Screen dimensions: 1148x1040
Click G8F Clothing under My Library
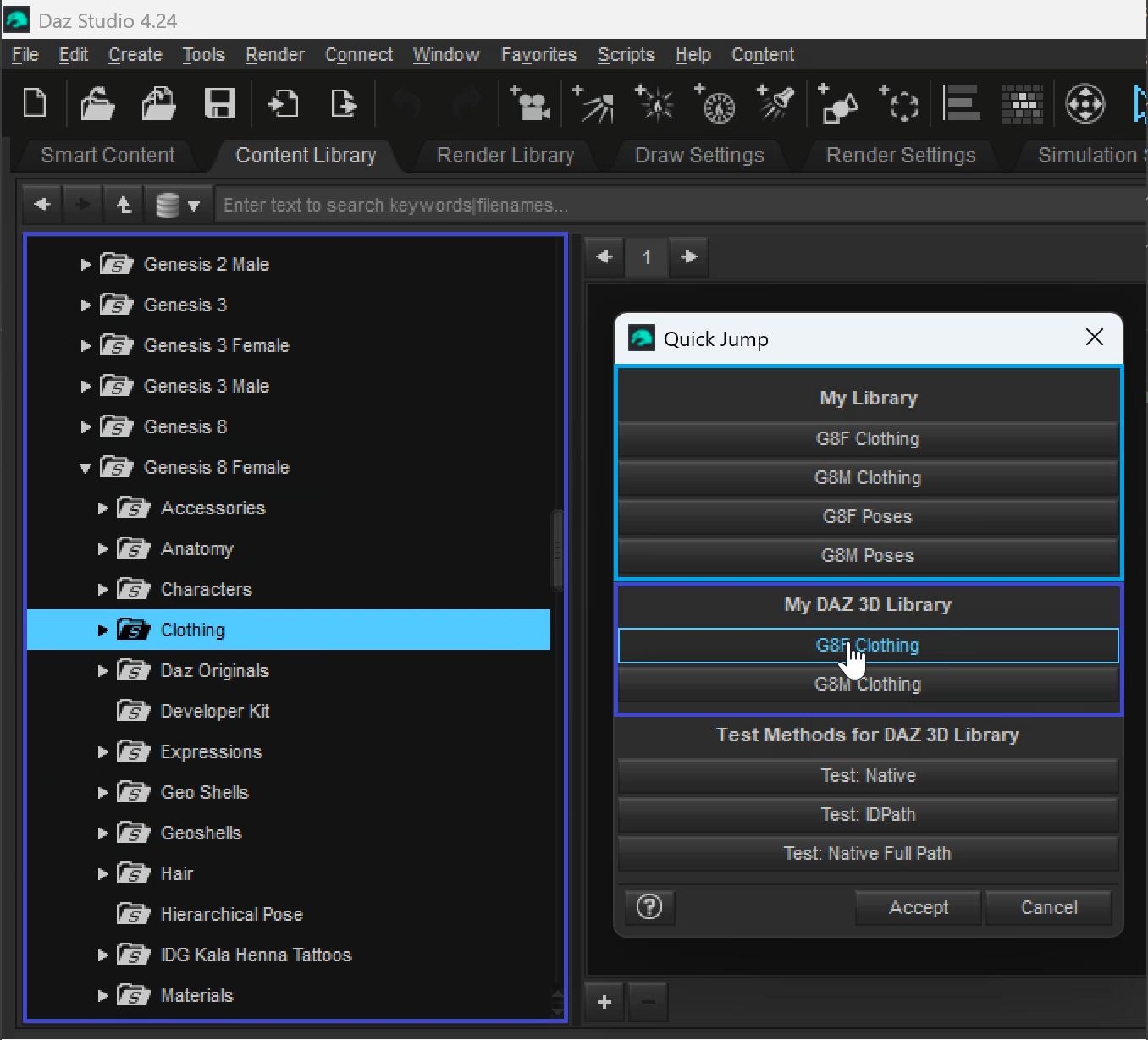pyautogui.click(x=868, y=439)
